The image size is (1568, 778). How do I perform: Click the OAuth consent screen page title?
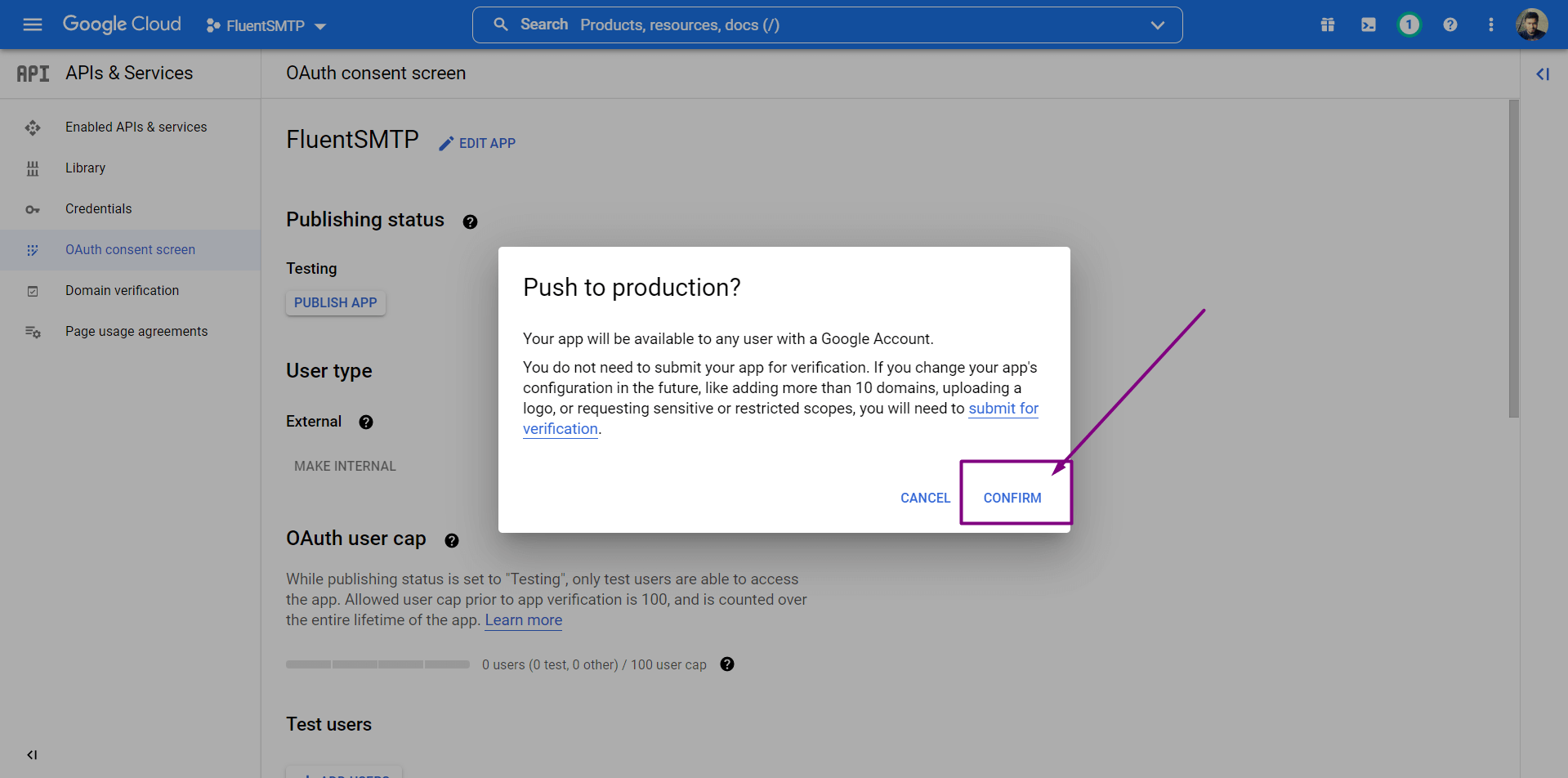point(376,74)
